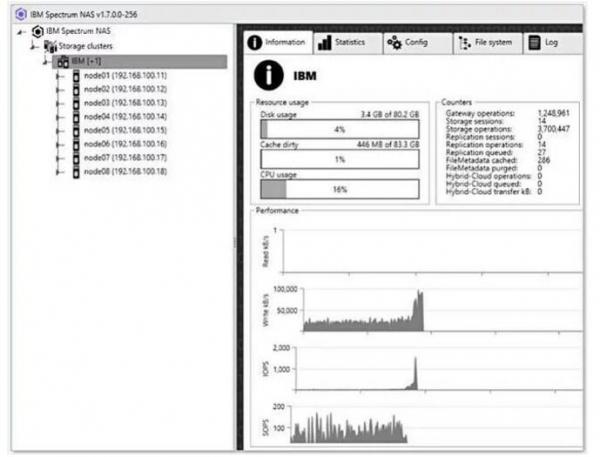Select node02 (192.168.100.12) in the tree

[125, 89]
